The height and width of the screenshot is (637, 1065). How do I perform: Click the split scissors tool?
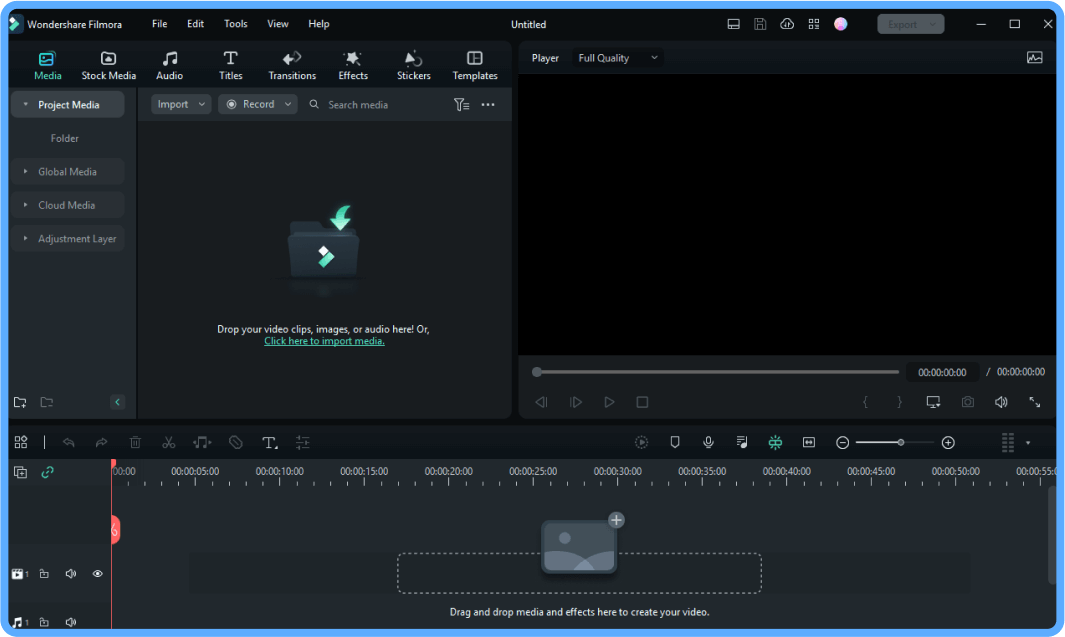pos(169,442)
